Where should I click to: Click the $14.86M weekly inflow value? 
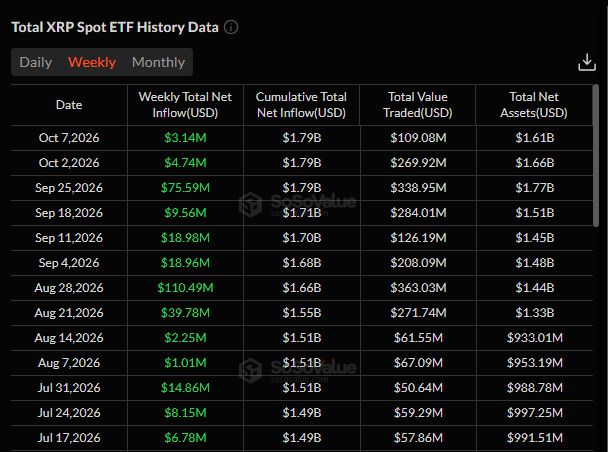pyautogui.click(x=185, y=388)
